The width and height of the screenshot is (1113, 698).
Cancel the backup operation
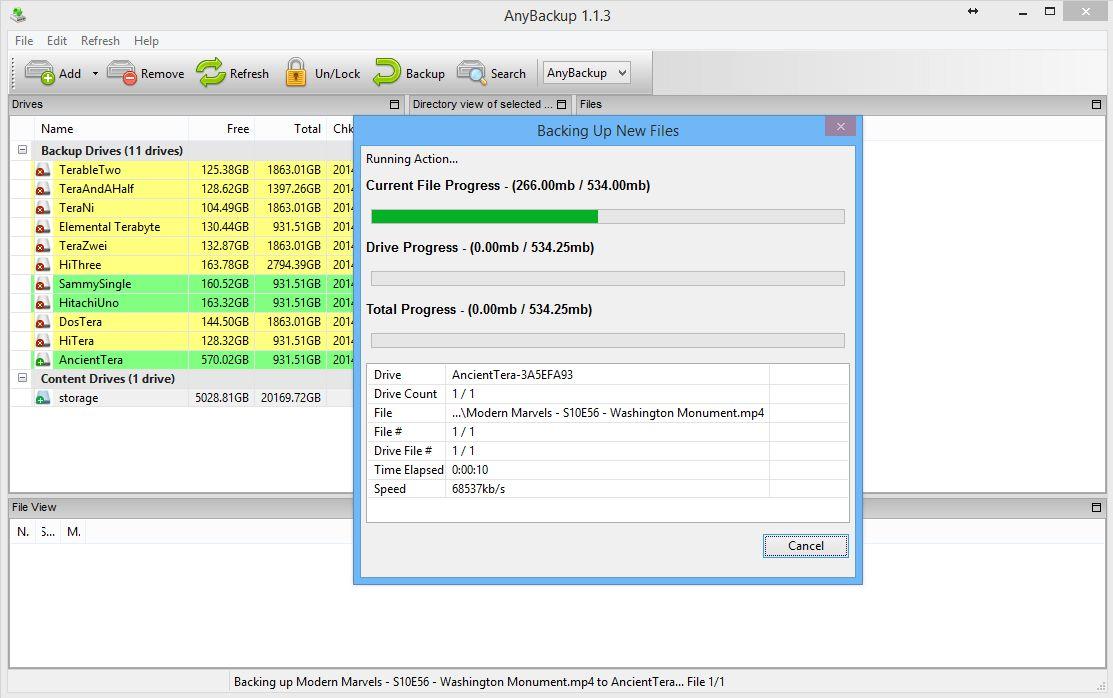click(x=806, y=545)
